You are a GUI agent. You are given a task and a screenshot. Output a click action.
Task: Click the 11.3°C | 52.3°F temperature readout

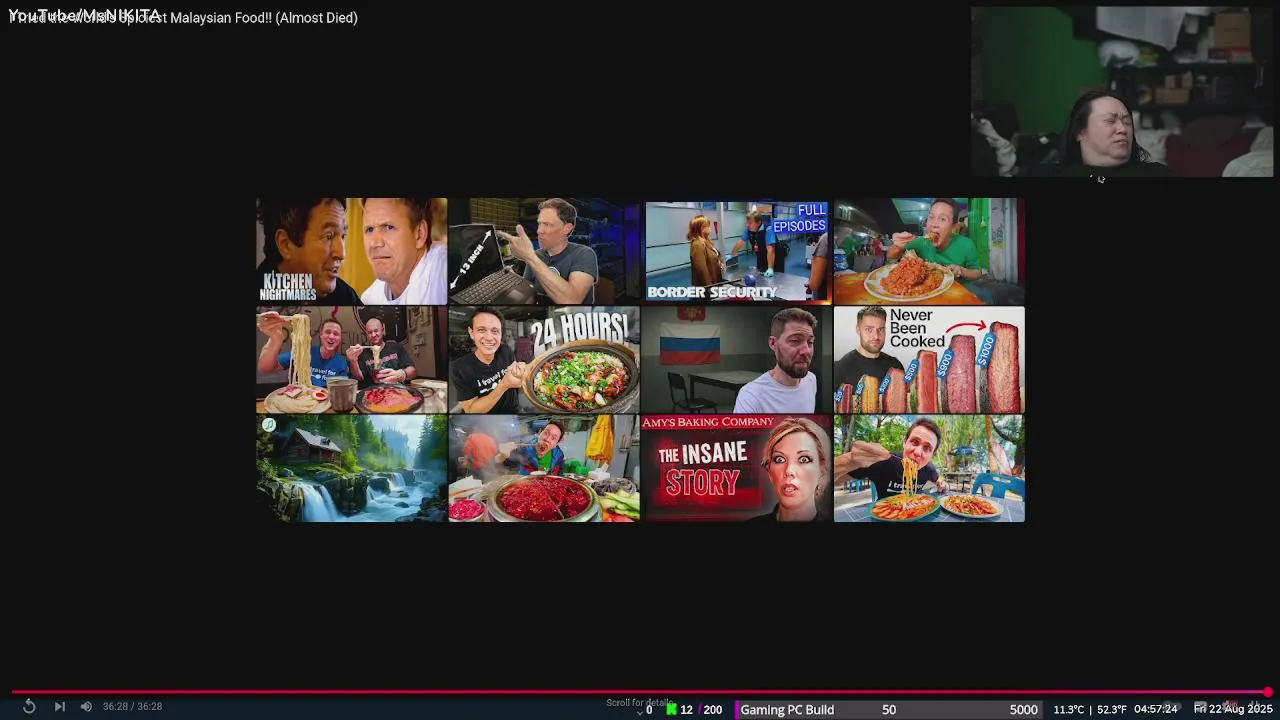[x=1090, y=709]
